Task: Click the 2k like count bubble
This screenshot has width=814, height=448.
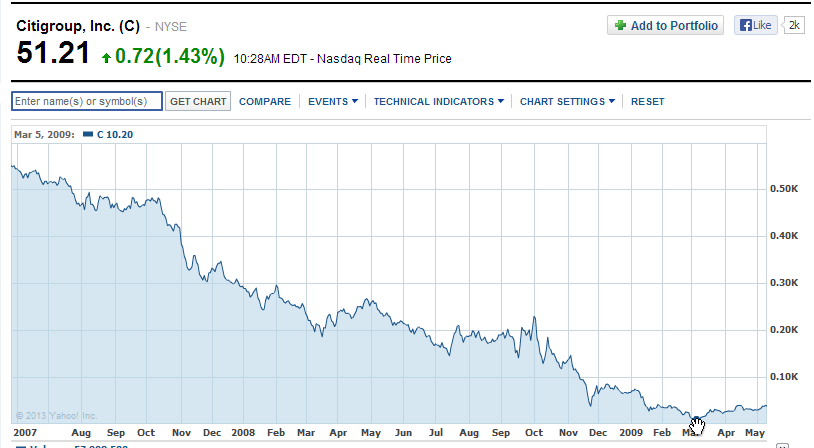Action: (794, 25)
